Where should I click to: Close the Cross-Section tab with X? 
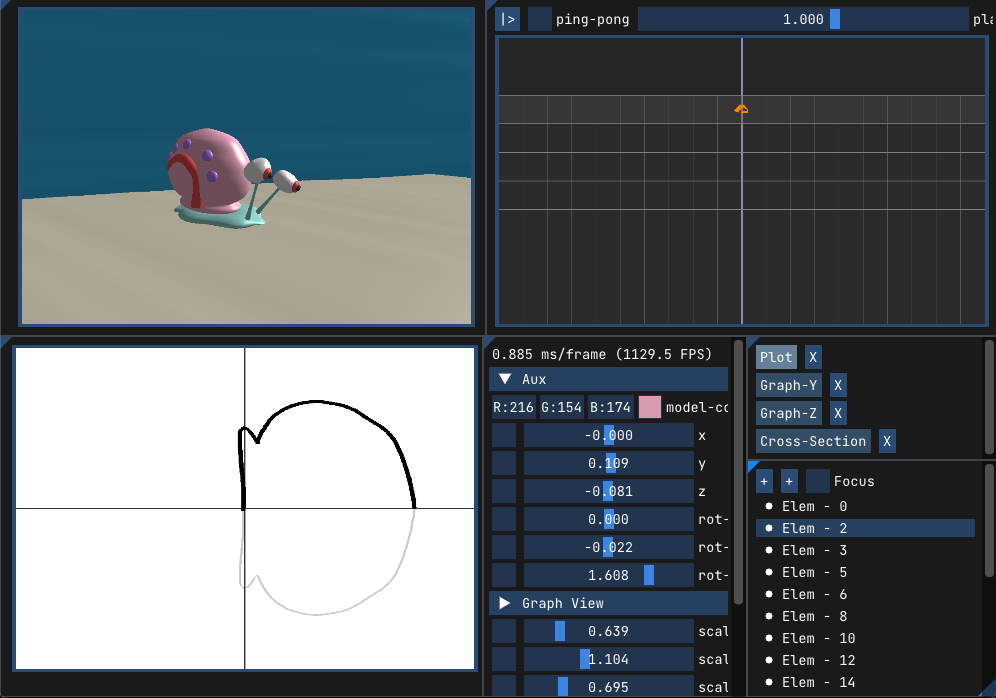click(887, 441)
